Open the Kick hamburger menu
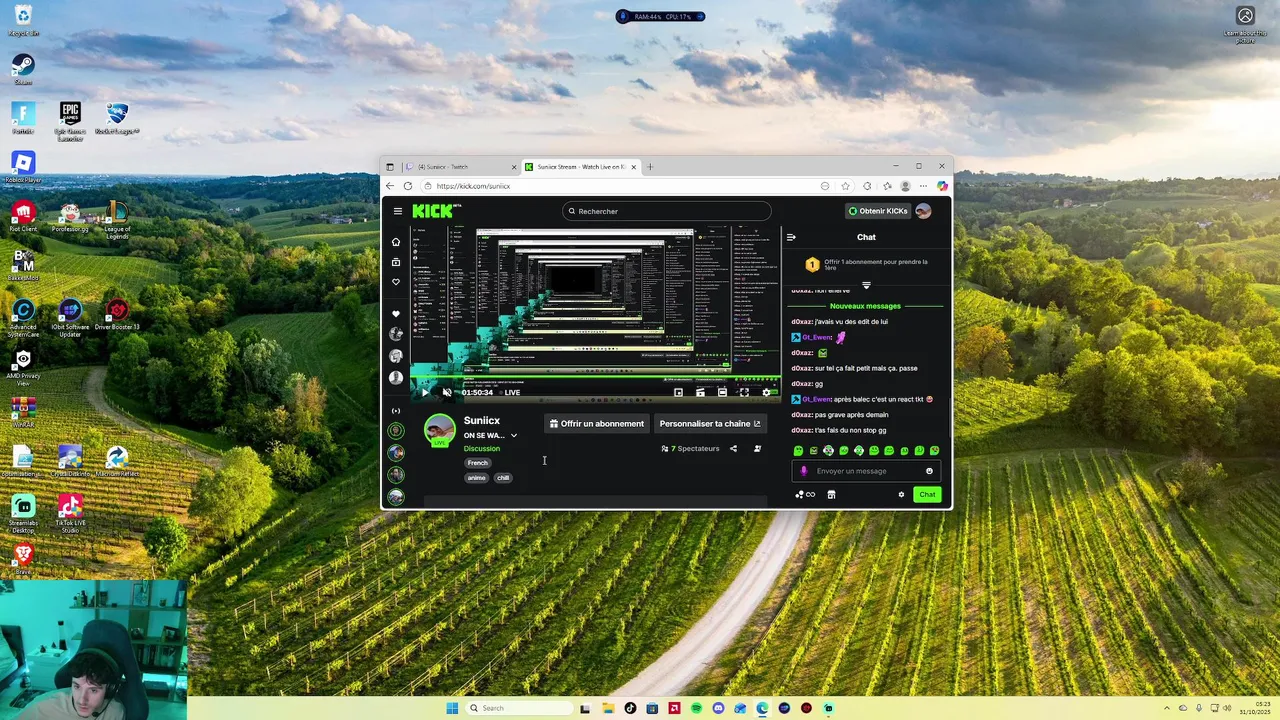Screen dimensions: 1280x720 point(397,211)
